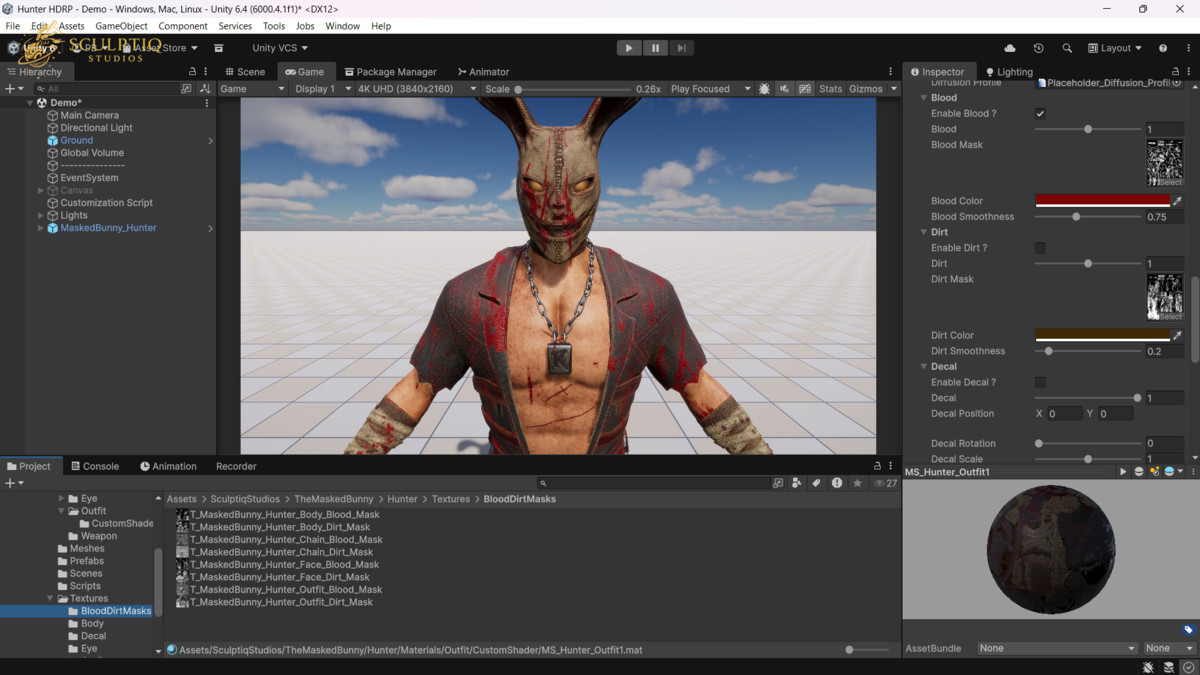This screenshot has height=675, width=1200.
Task: Open the GameObject menu
Action: tap(121, 26)
